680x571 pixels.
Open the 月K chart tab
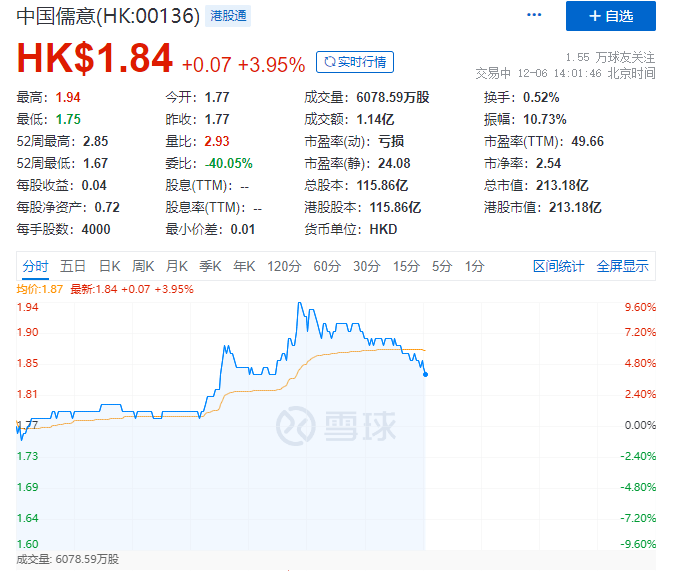point(177,266)
